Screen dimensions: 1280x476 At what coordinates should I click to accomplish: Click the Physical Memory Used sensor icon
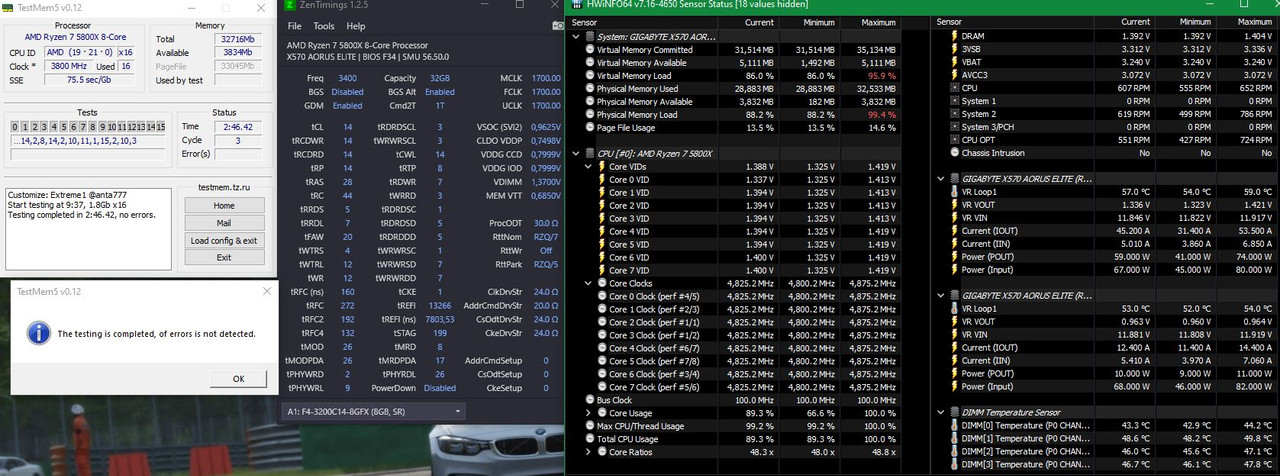(589, 89)
